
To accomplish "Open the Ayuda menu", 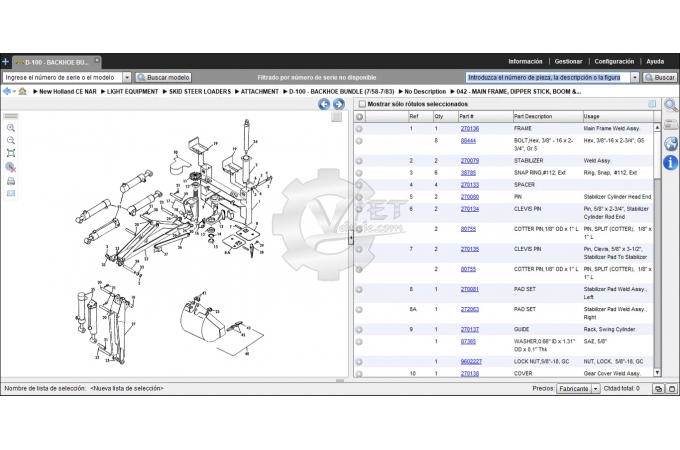I will [655, 62].
